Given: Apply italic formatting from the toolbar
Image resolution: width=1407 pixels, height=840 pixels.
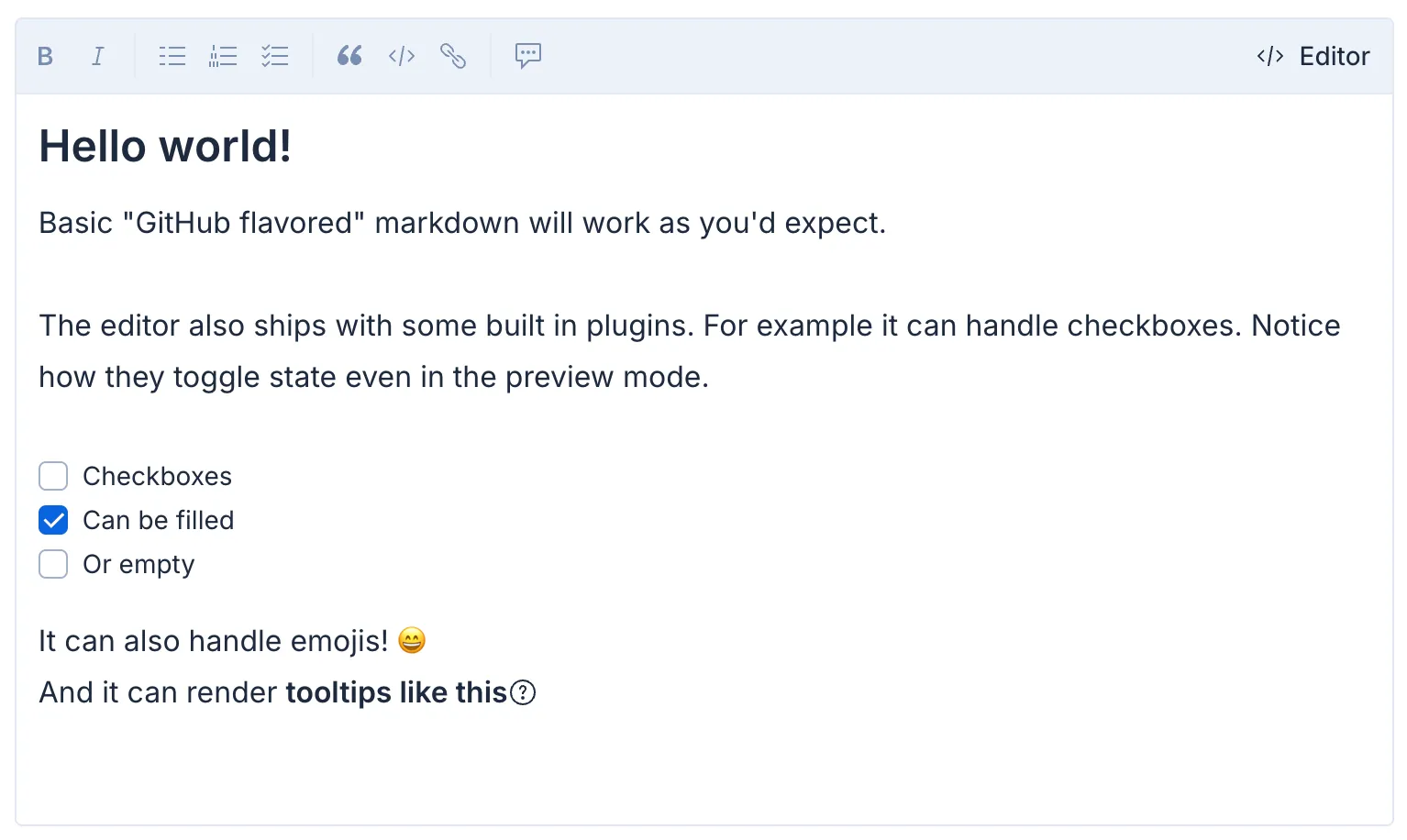Looking at the screenshot, I should pos(97,57).
